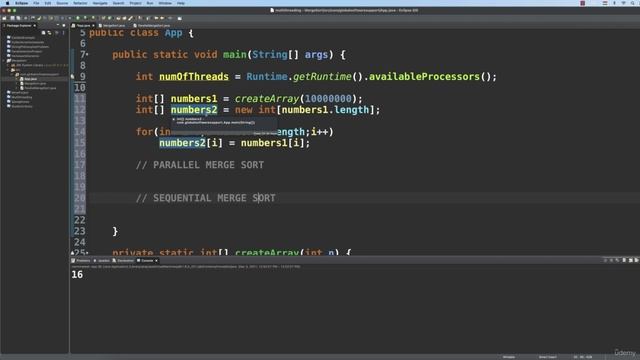Click the green Run toolbar button
The image size is (640, 360).
pyautogui.click(x=85, y=18)
